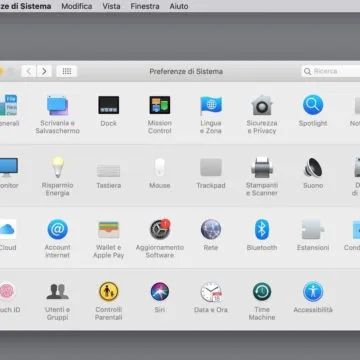360x360 pixels.
Task: Open the Monitor display preferences
Action: point(8,173)
